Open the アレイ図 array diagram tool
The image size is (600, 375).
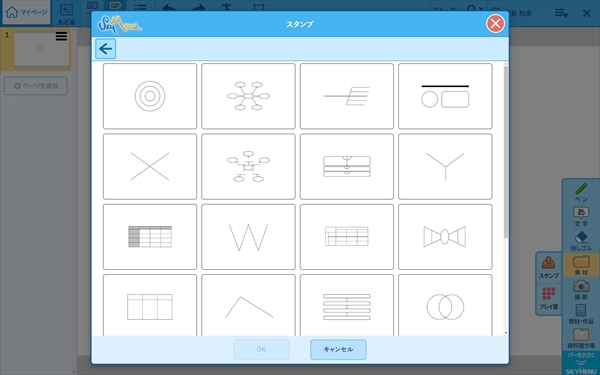pyautogui.click(x=548, y=298)
